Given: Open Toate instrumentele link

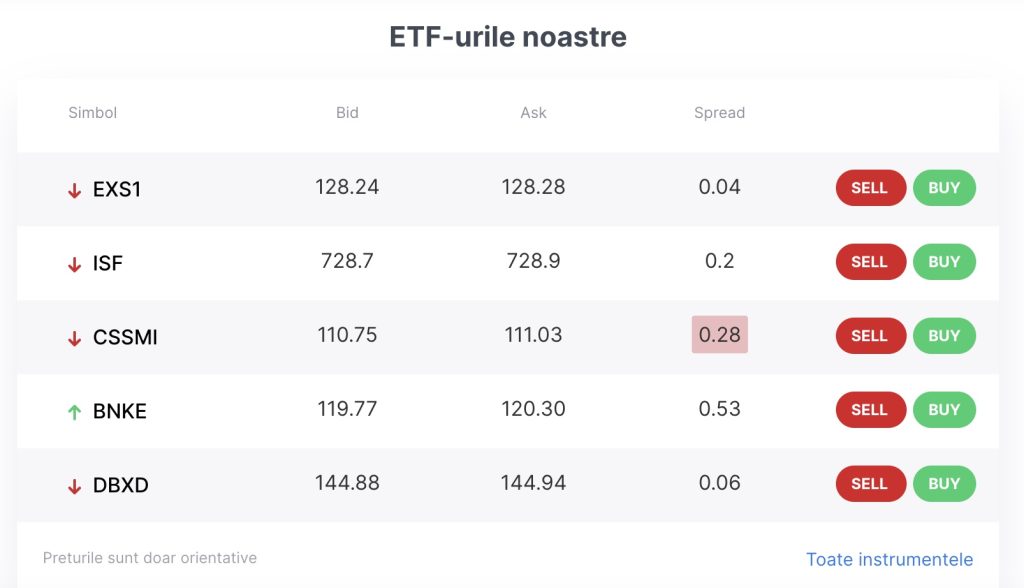Looking at the screenshot, I should [890, 559].
